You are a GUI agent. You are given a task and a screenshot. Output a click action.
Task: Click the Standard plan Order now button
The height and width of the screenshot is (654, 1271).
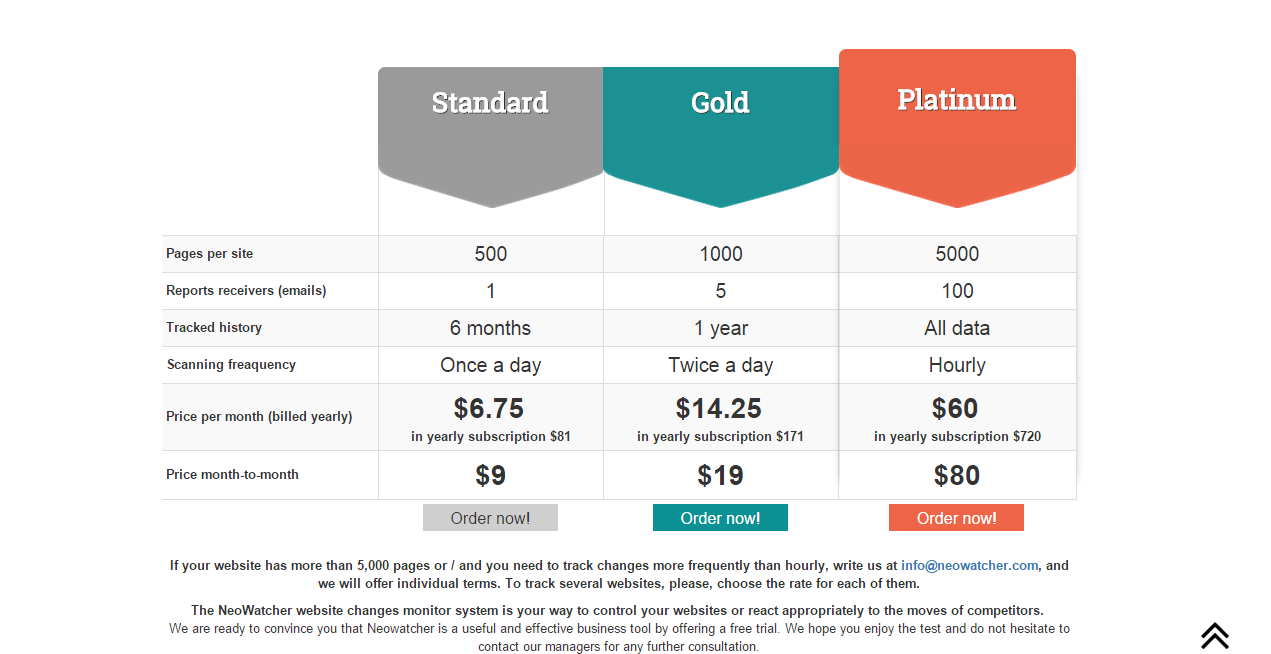tap(490, 518)
